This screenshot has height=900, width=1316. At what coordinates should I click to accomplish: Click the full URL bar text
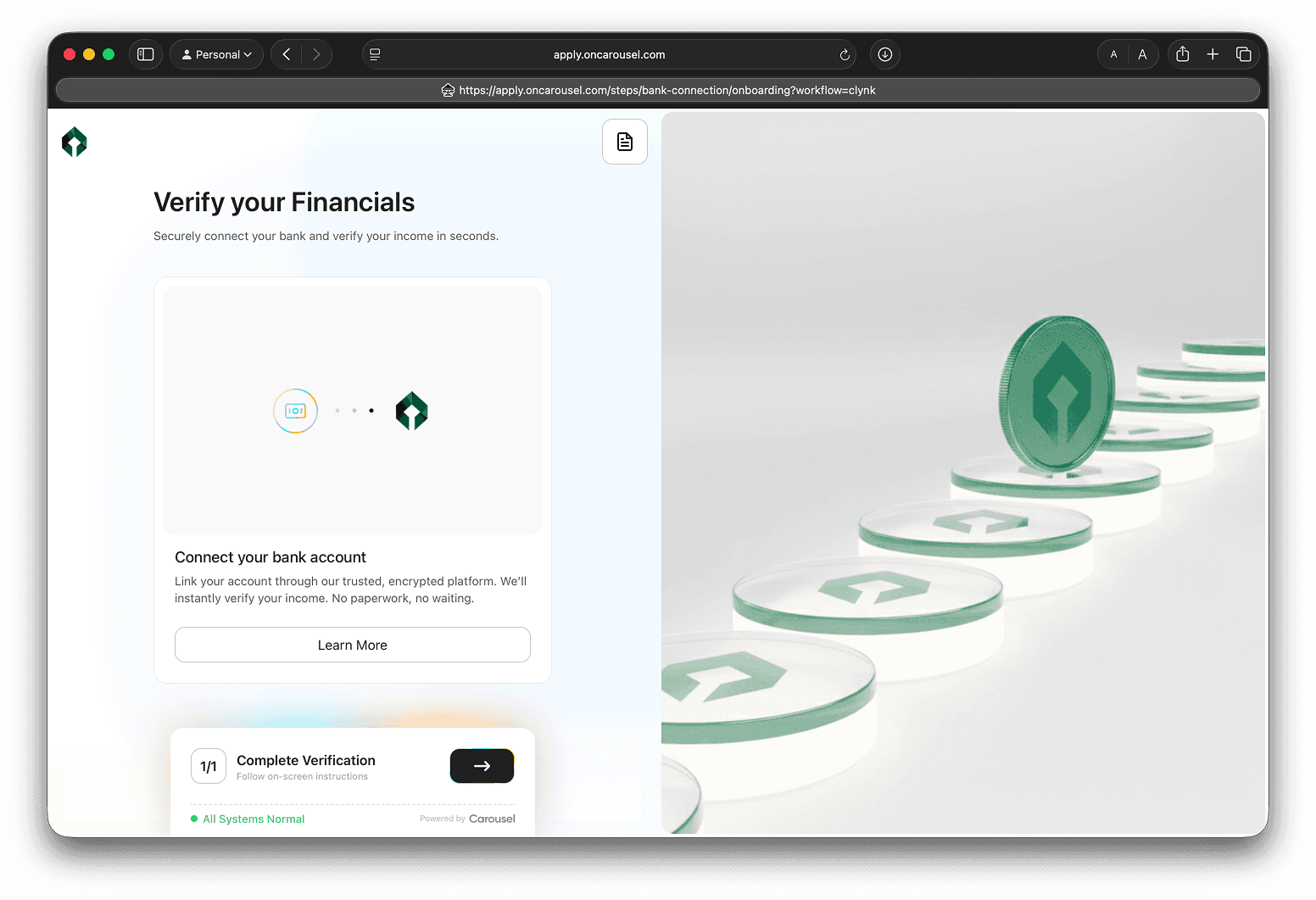666,90
